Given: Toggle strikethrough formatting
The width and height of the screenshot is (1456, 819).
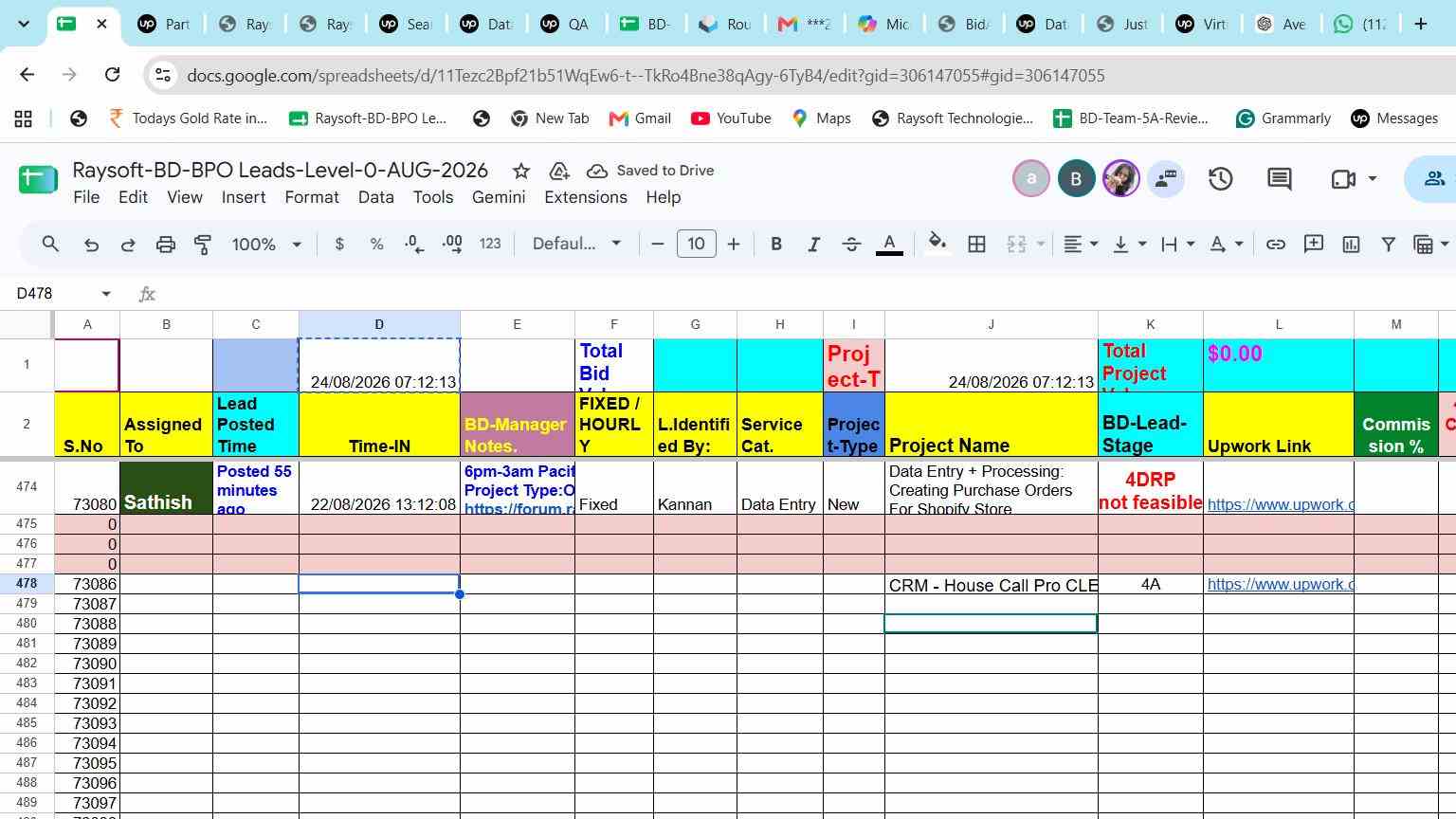Looking at the screenshot, I should (x=851, y=244).
